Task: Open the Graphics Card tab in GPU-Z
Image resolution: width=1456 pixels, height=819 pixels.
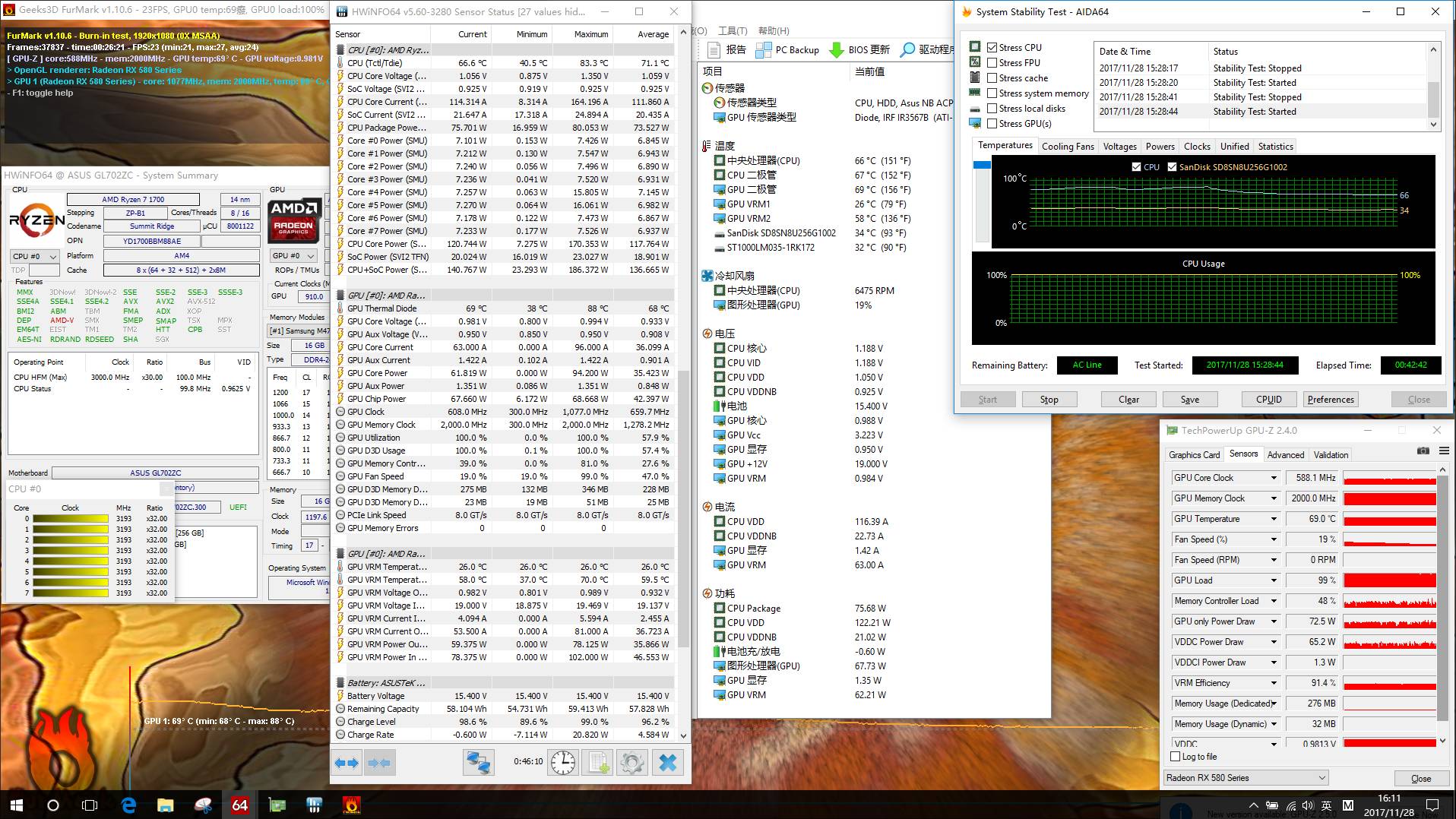Action: tap(1194, 455)
